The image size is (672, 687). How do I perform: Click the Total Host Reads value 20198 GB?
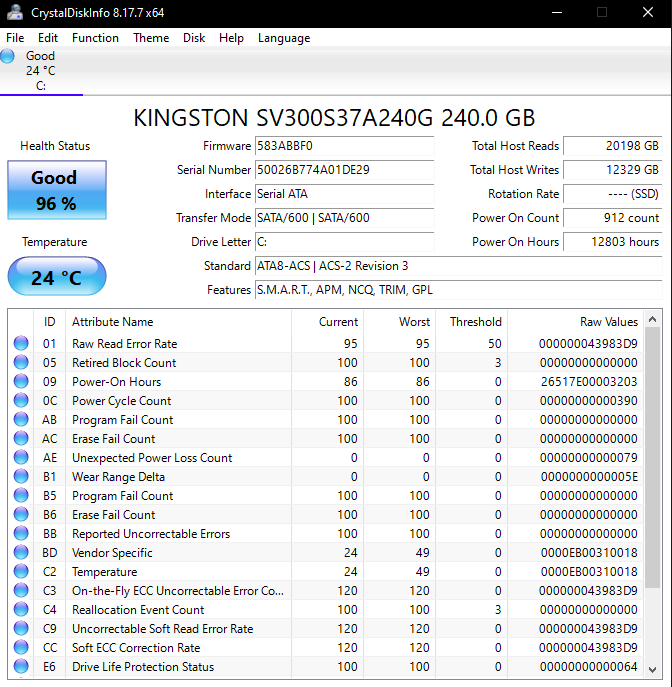[612, 146]
